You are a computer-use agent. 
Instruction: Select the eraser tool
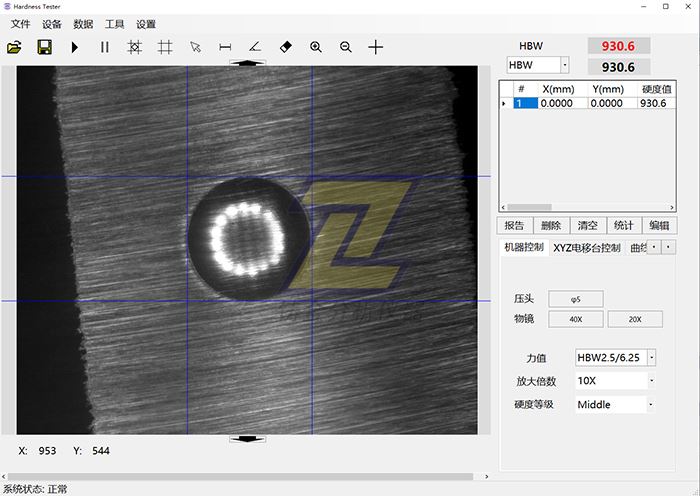tap(285, 47)
